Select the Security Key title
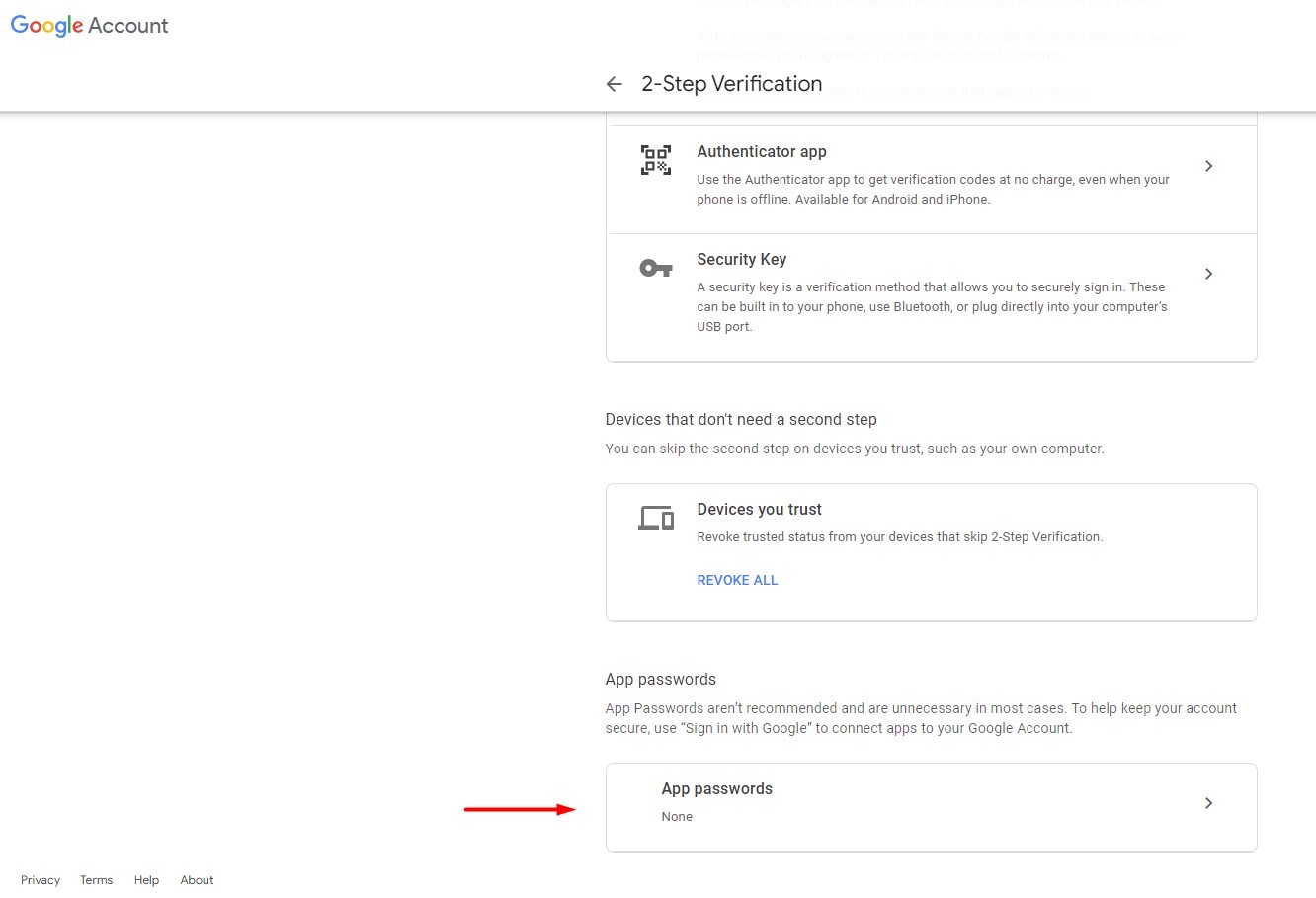 [x=742, y=259]
